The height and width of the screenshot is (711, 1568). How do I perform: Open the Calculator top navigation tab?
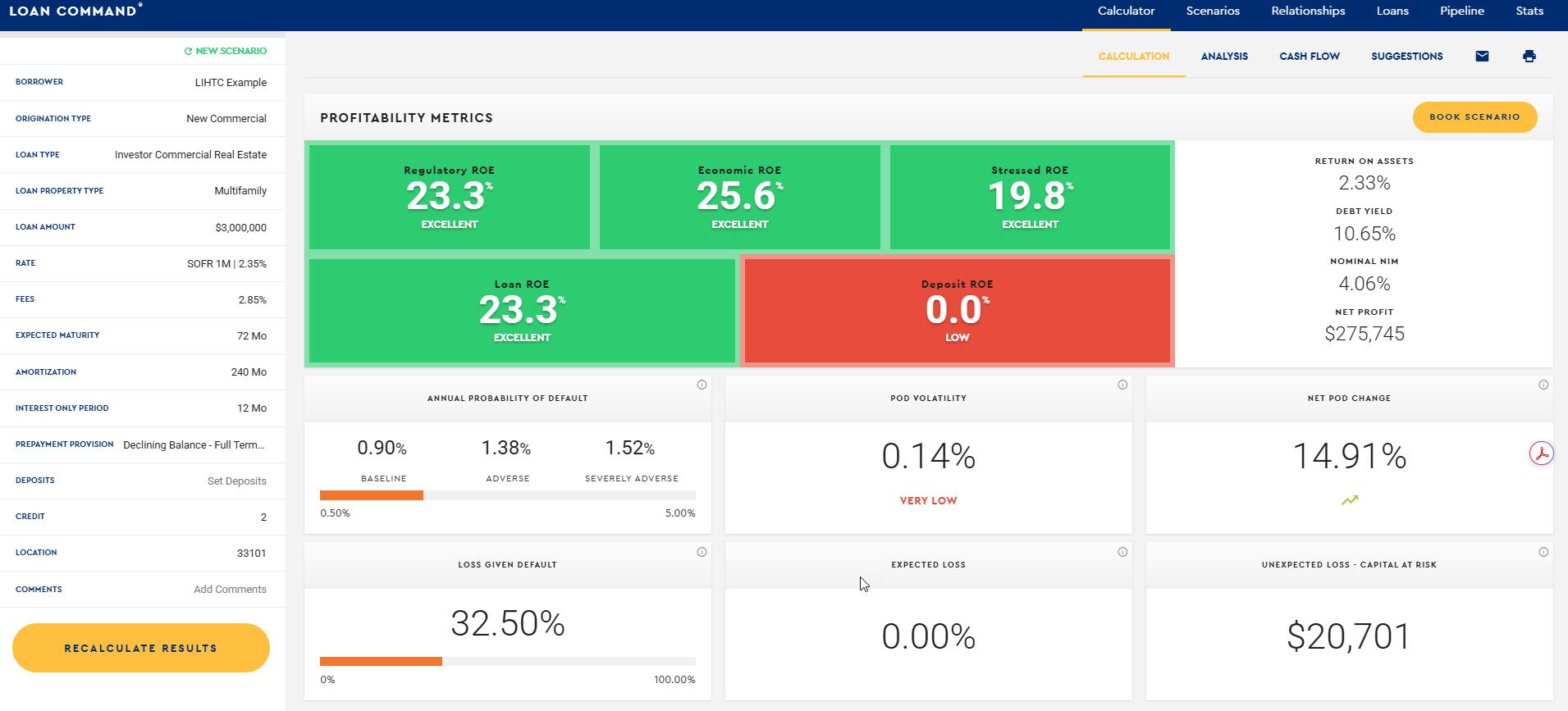coord(1126,11)
